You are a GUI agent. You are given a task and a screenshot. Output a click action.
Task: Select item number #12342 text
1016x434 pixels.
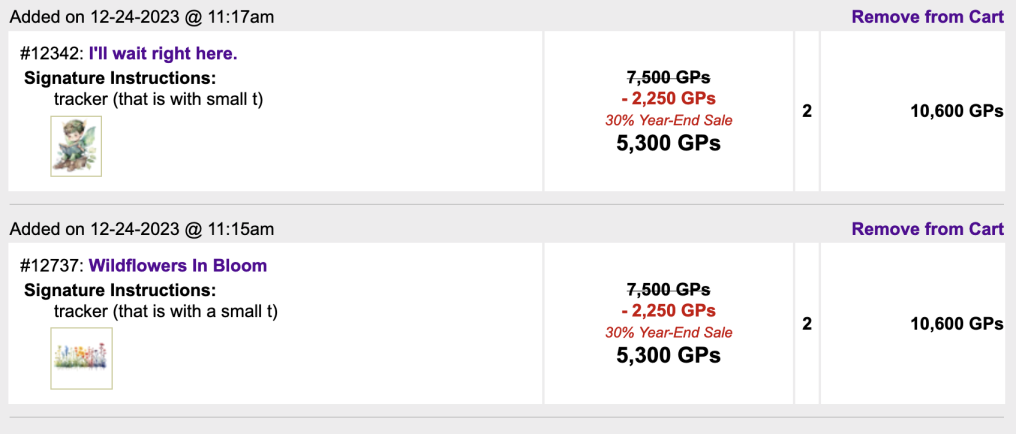coord(52,54)
